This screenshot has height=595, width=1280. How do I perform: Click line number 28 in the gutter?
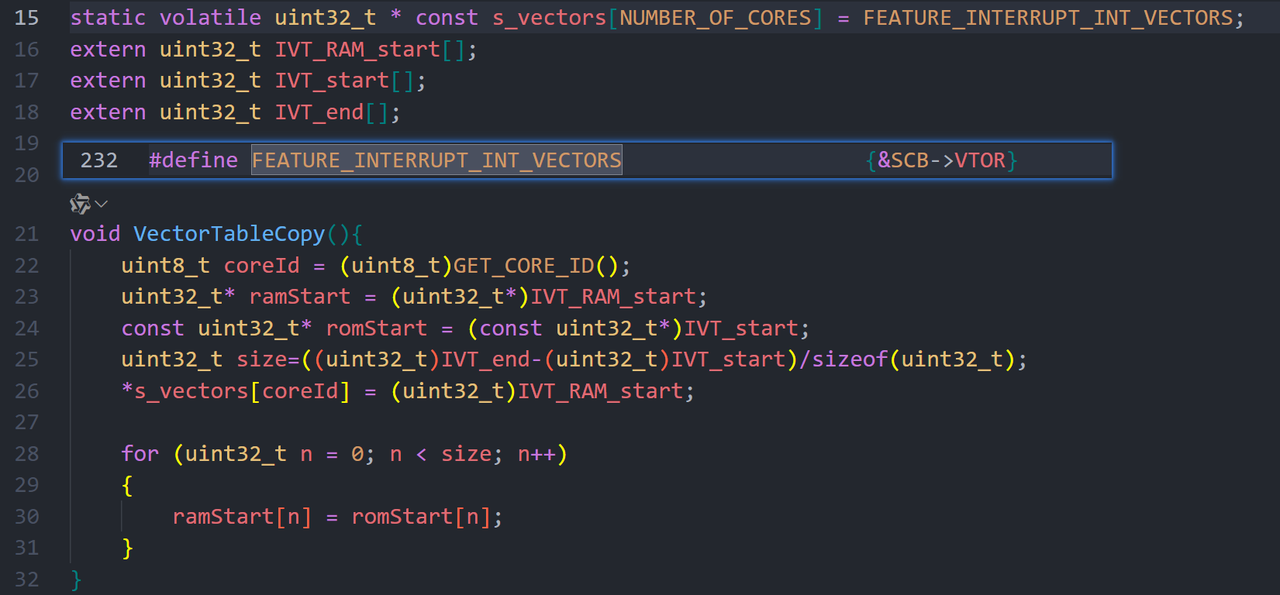coord(27,454)
